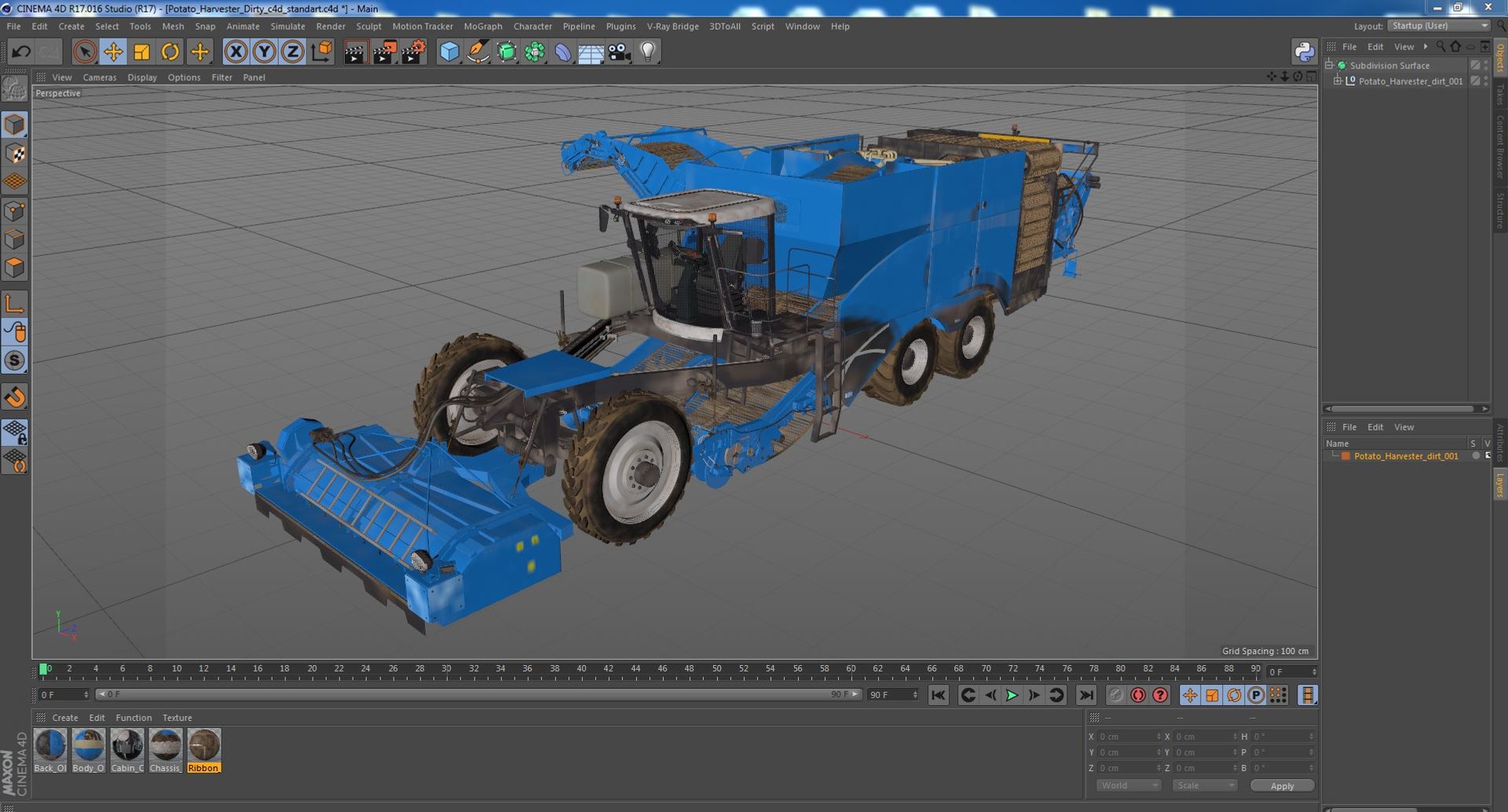The image size is (1508, 812).
Task: Add a Light object
Action: click(x=648, y=52)
